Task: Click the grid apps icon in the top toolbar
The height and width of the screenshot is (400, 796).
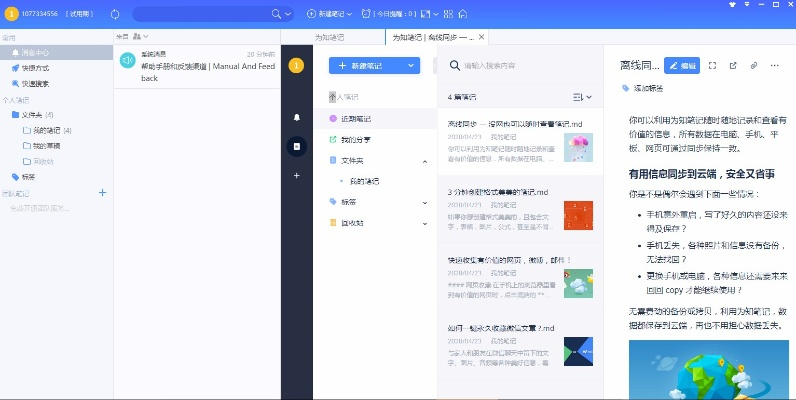Action: point(448,14)
